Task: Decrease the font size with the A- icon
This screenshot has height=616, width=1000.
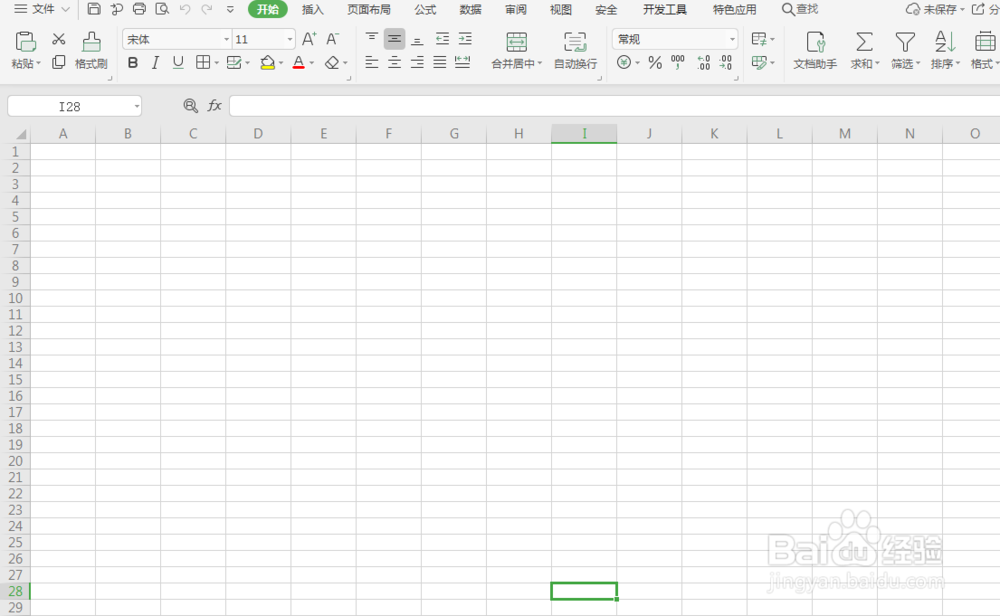Action: 332,39
